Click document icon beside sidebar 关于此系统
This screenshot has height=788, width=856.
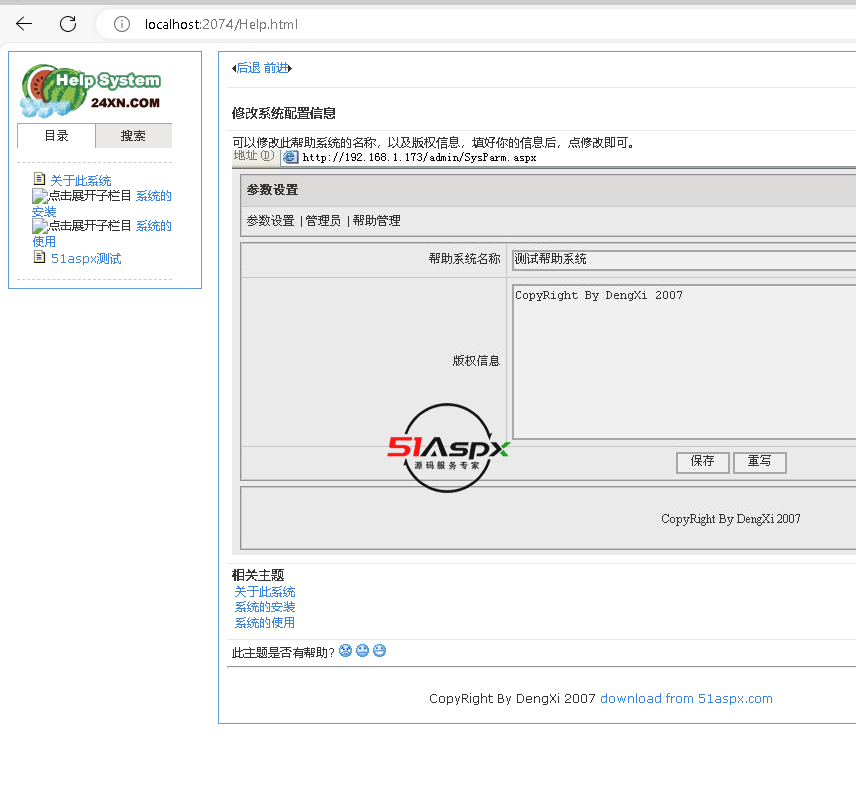(x=40, y=179)
